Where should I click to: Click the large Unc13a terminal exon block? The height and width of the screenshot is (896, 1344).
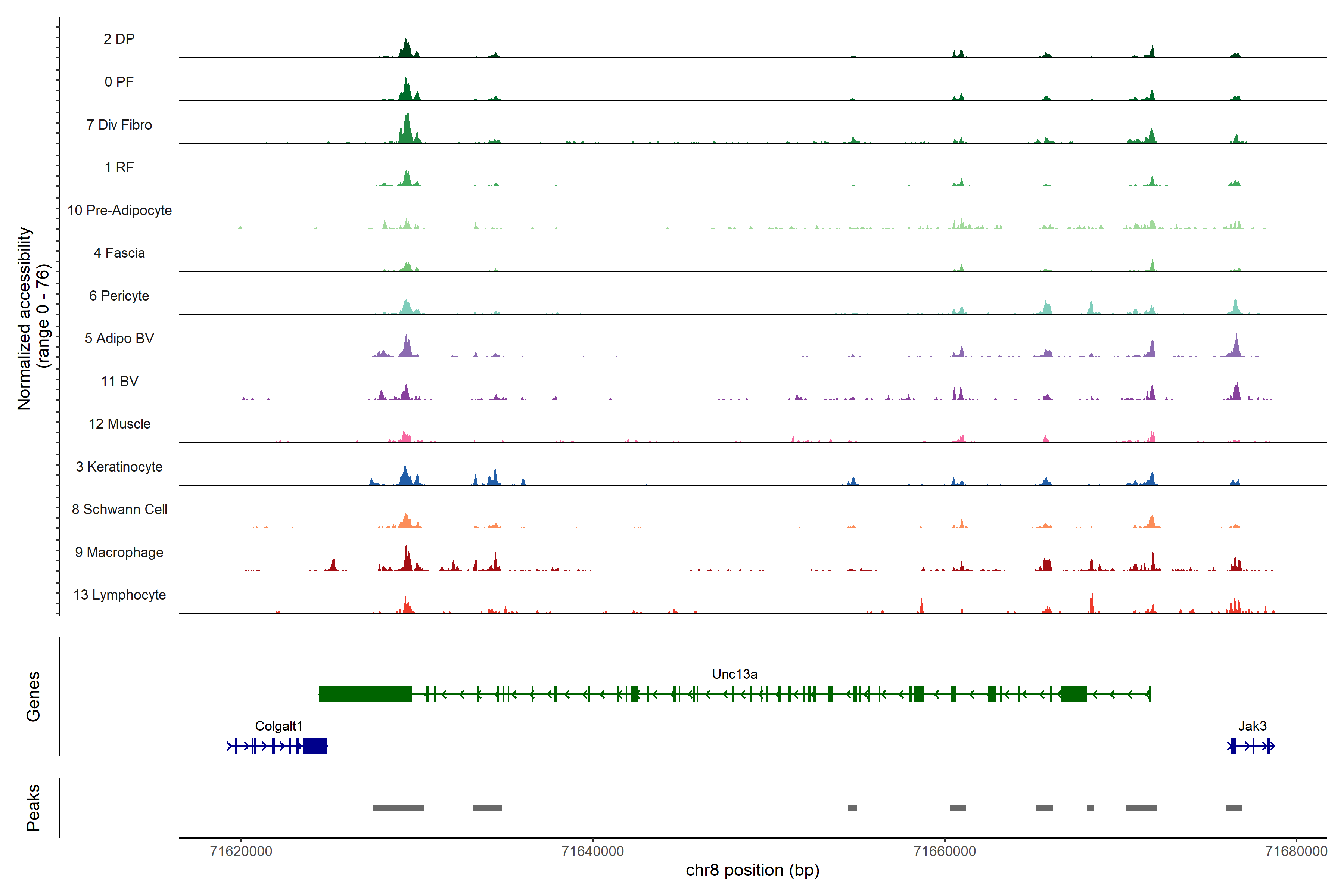365,694
